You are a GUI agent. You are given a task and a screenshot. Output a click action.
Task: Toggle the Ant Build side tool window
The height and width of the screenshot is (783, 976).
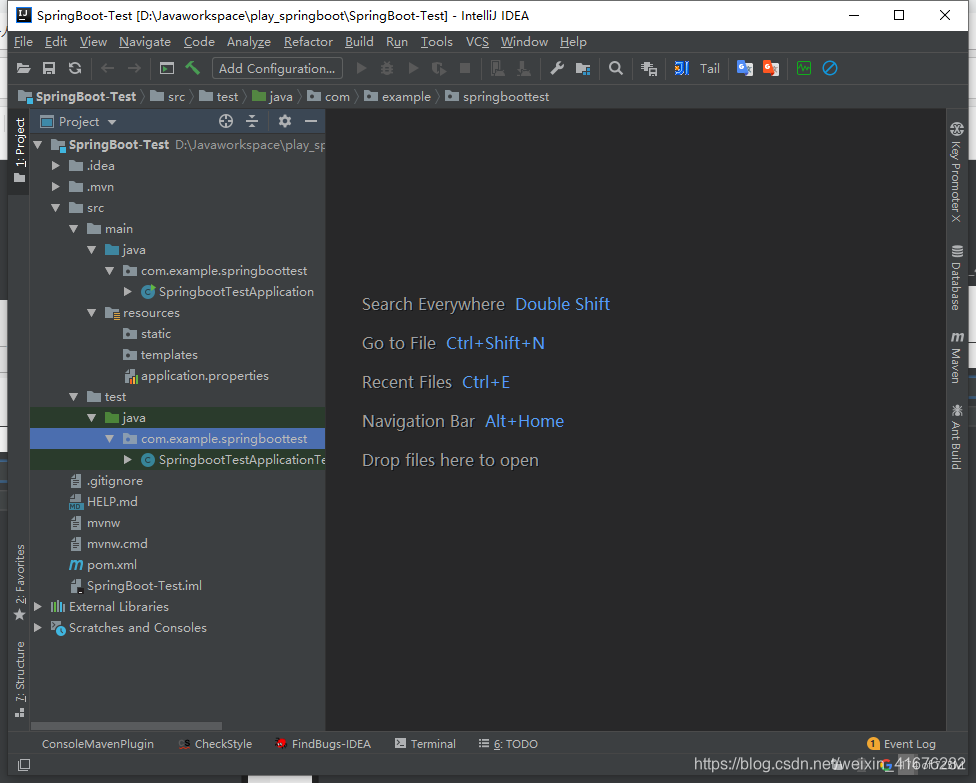tap(957, 437)
